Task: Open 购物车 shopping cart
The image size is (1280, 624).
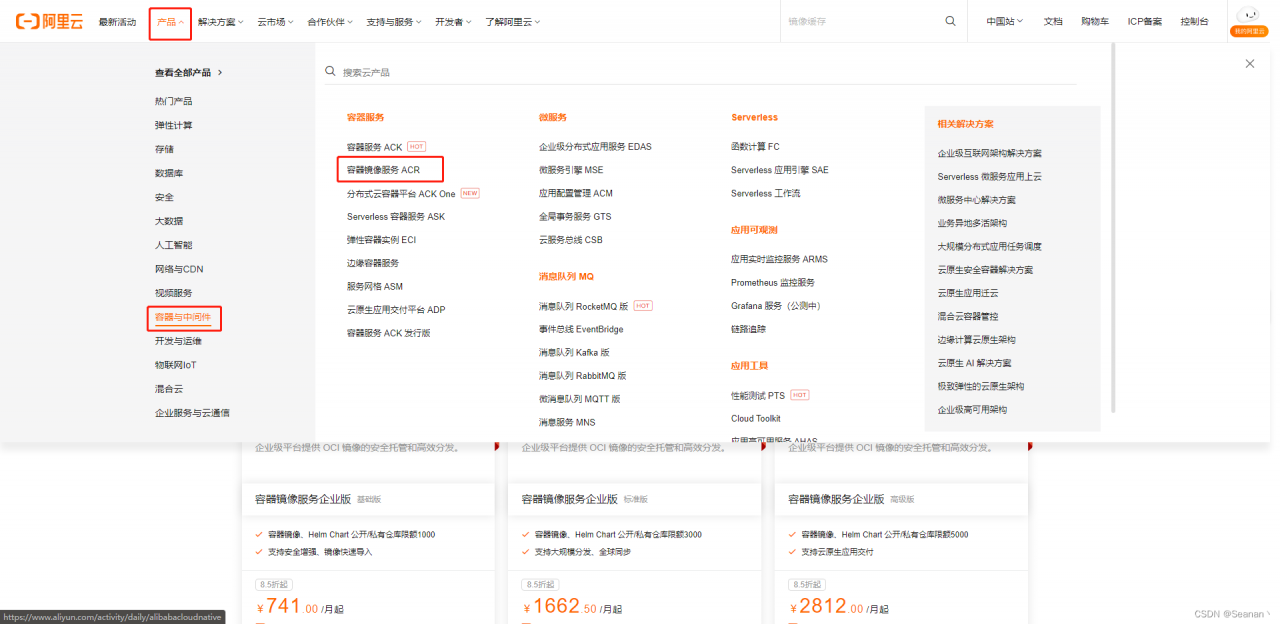Action: pyautogui.click(x=1095, y=22)
